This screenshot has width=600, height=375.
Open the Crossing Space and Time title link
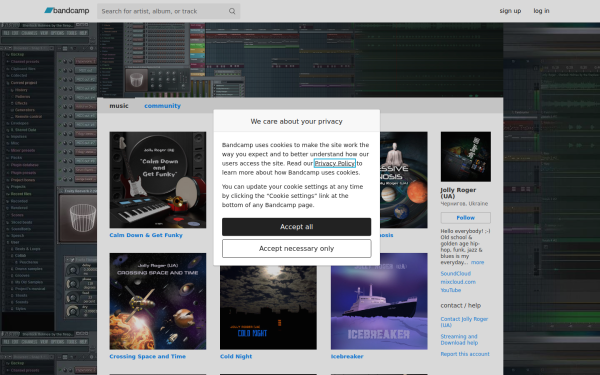pos(147,356)
